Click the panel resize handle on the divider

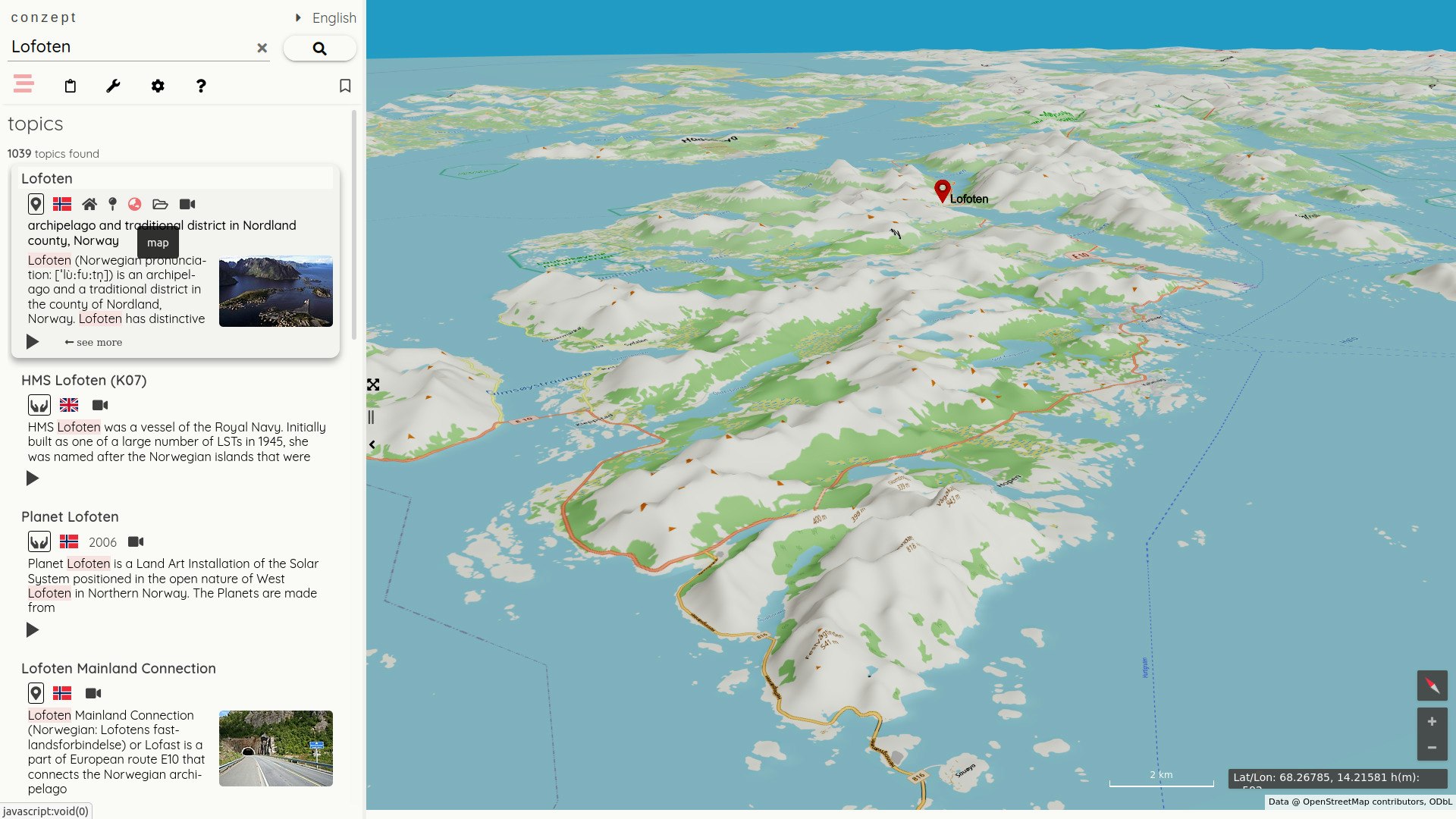[372, 417]
